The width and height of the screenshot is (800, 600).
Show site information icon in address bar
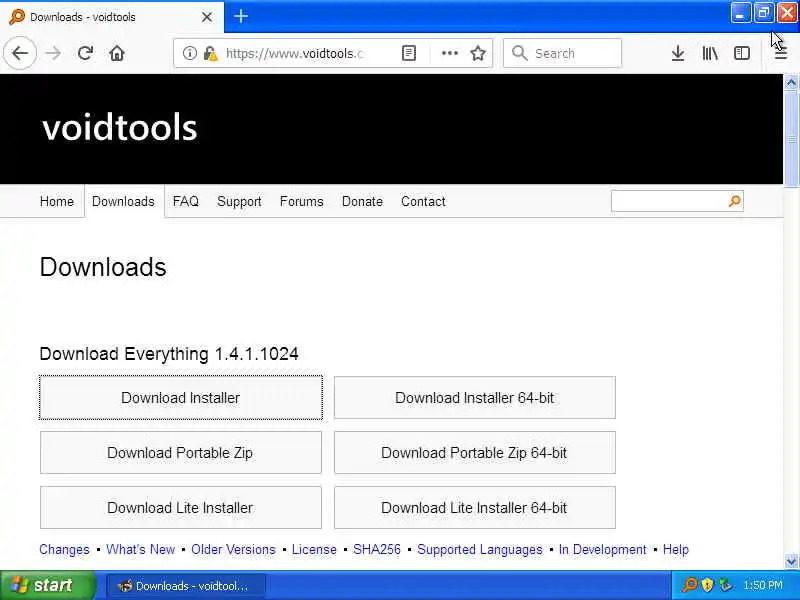189,53
